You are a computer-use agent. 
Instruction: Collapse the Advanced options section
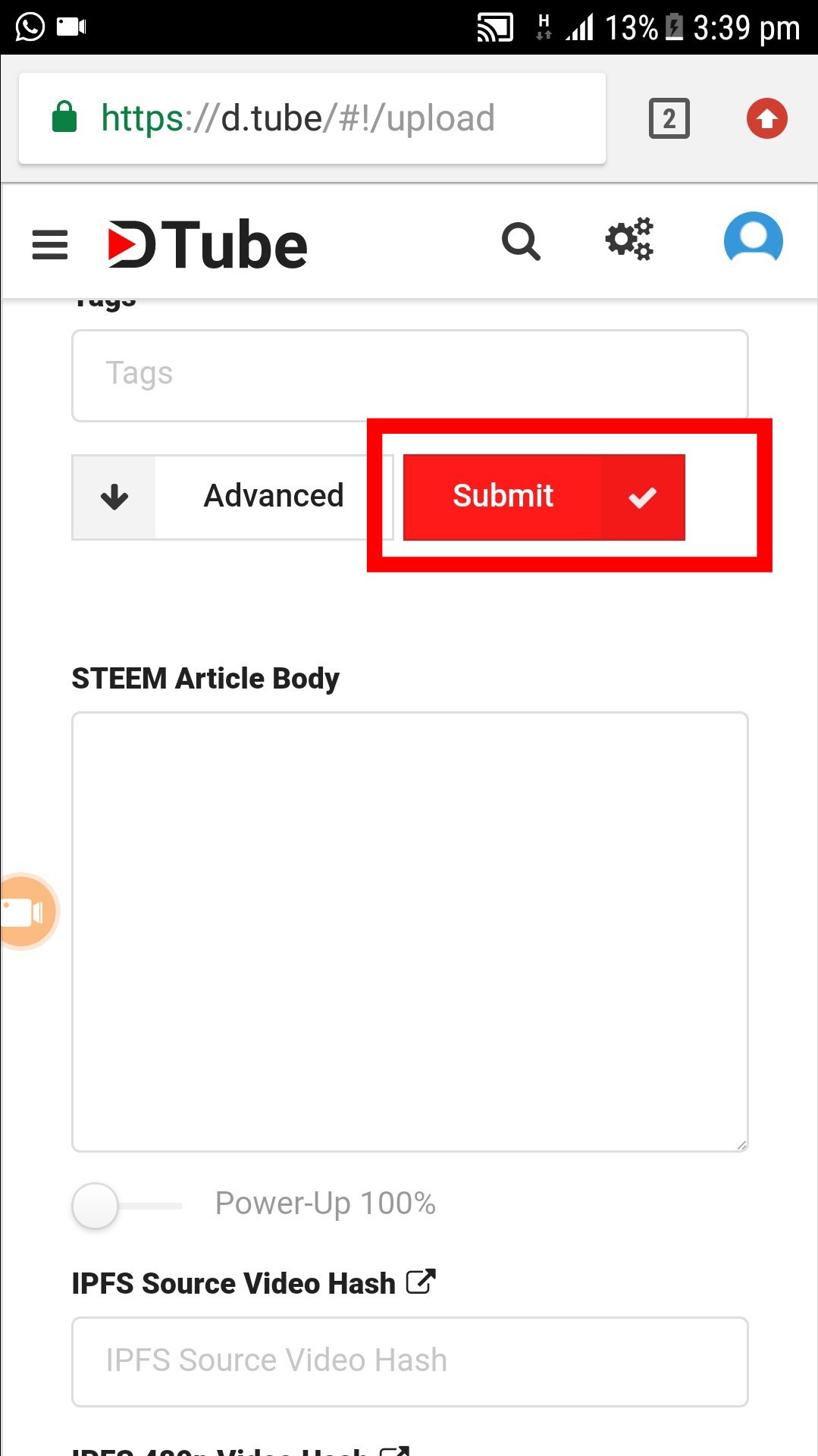pyautogui.click(x=273, y=497)
